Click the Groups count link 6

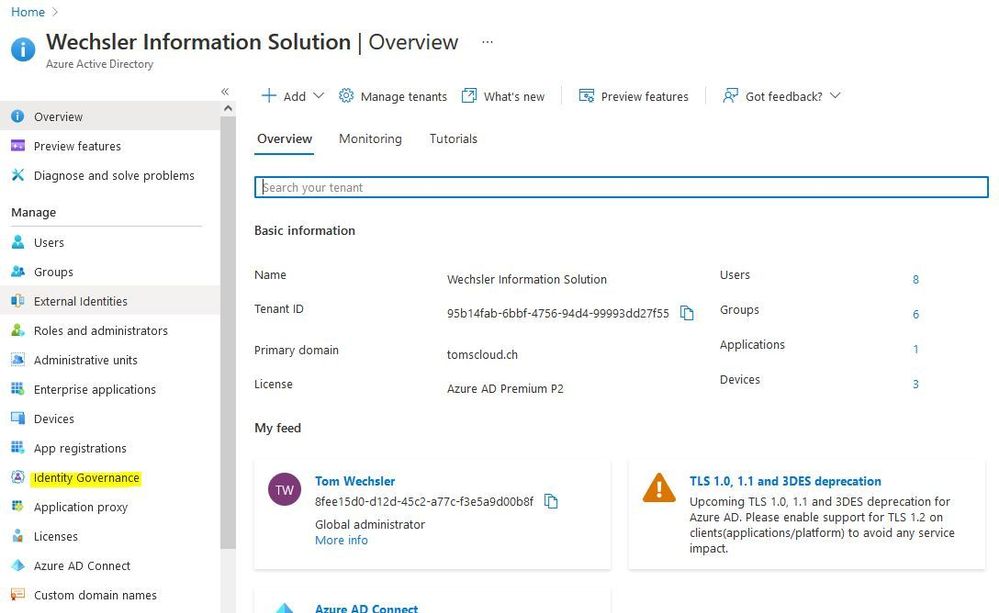[916, 314]
